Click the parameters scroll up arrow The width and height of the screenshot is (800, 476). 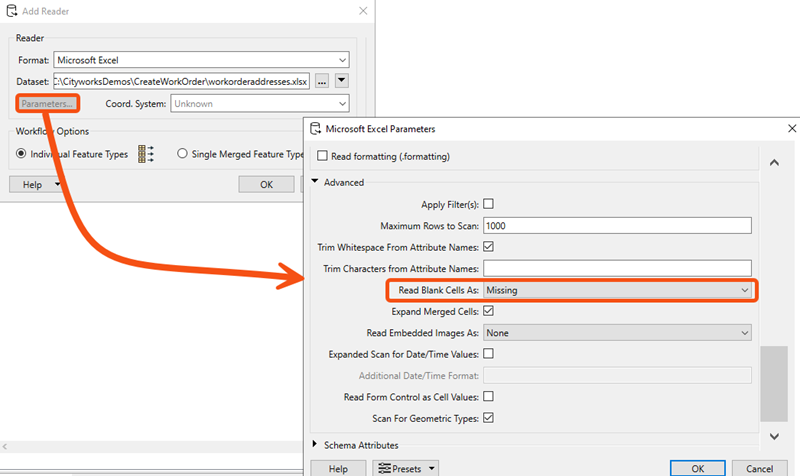click(x=774, y=163)
